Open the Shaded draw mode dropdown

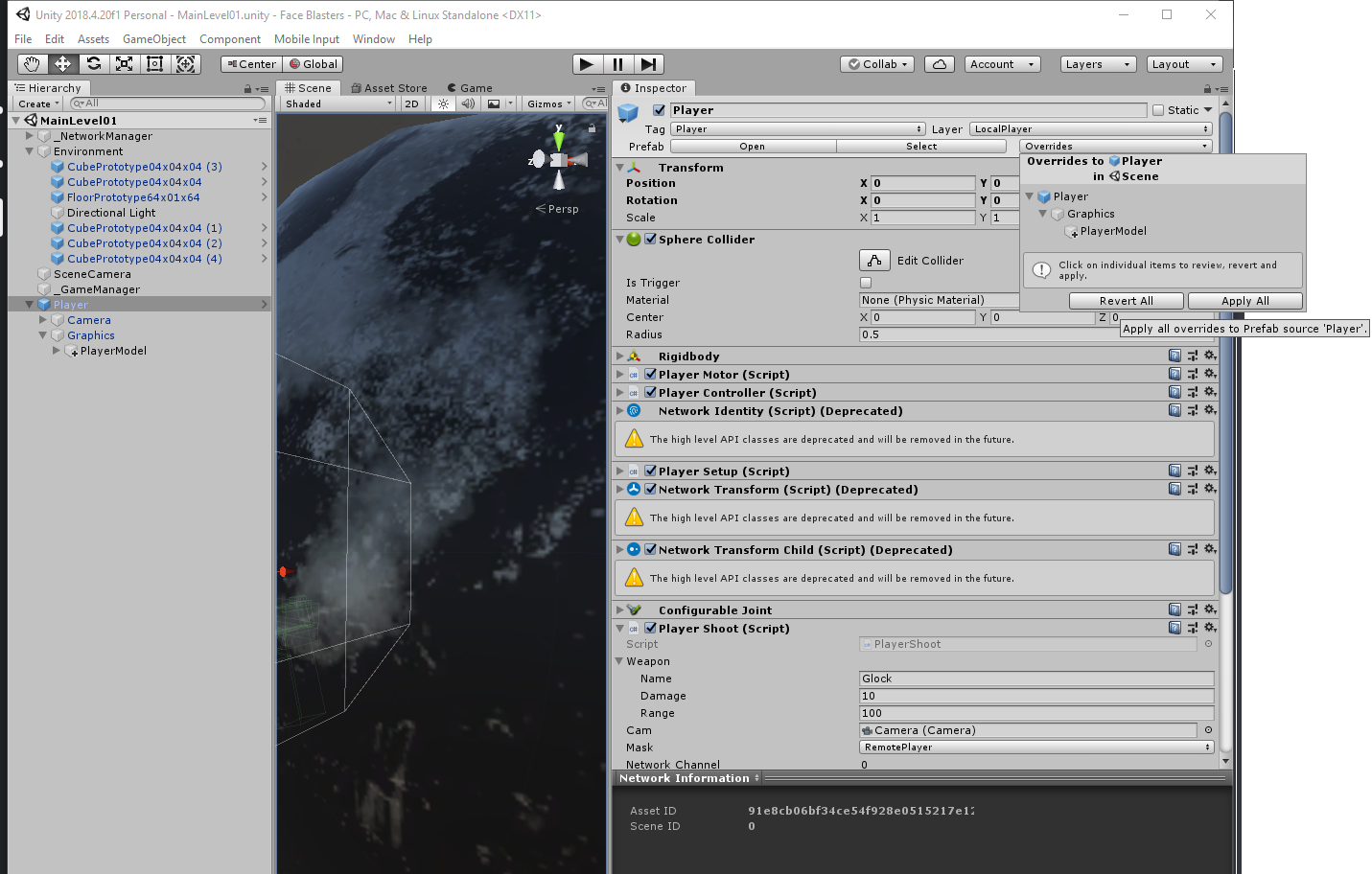[x=337, y=103]
